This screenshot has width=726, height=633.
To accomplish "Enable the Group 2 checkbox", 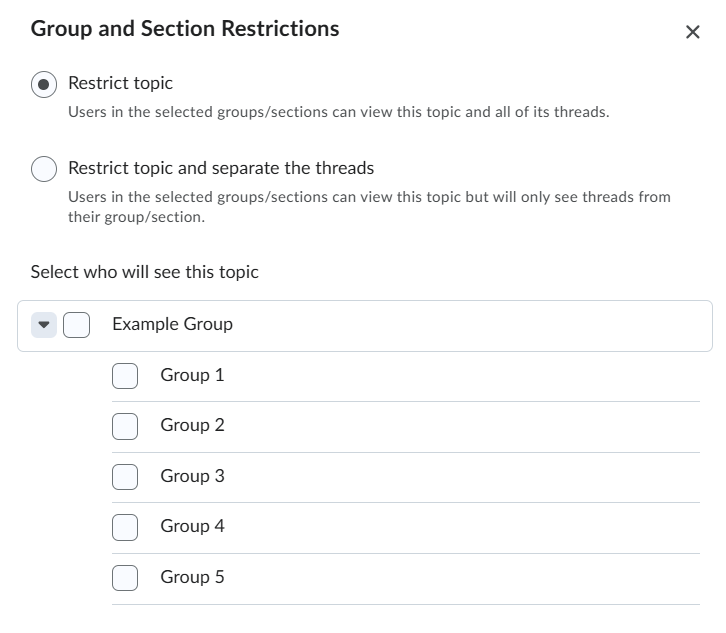I will coord(125,426).
